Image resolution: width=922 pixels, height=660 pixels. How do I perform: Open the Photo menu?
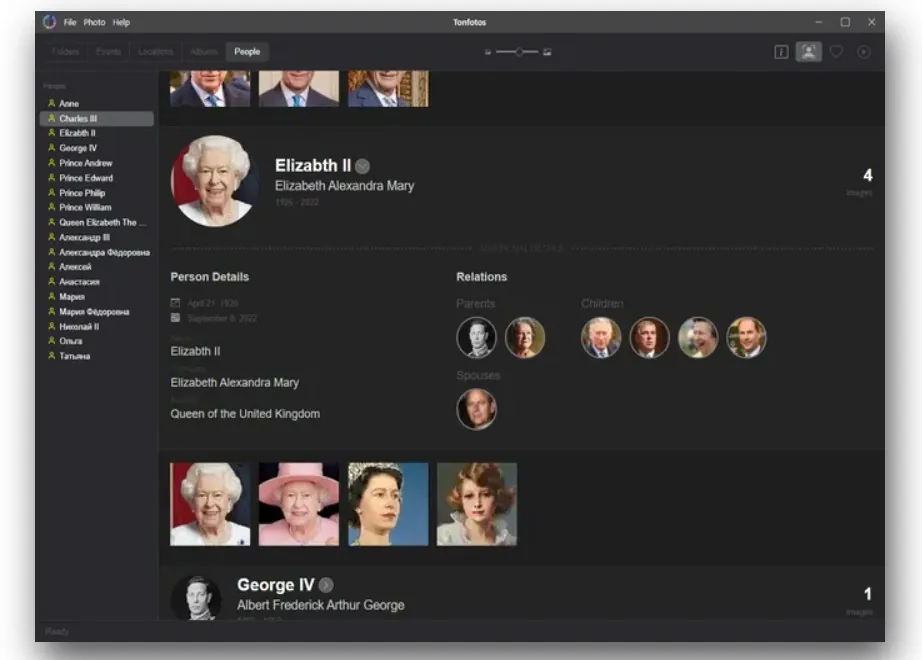[x=94, y=22]
